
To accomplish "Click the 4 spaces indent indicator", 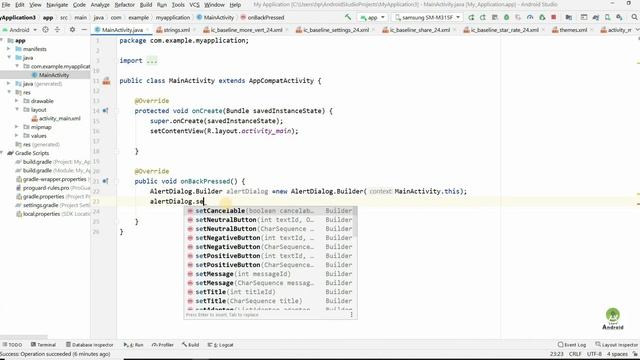I will (617, 354).
